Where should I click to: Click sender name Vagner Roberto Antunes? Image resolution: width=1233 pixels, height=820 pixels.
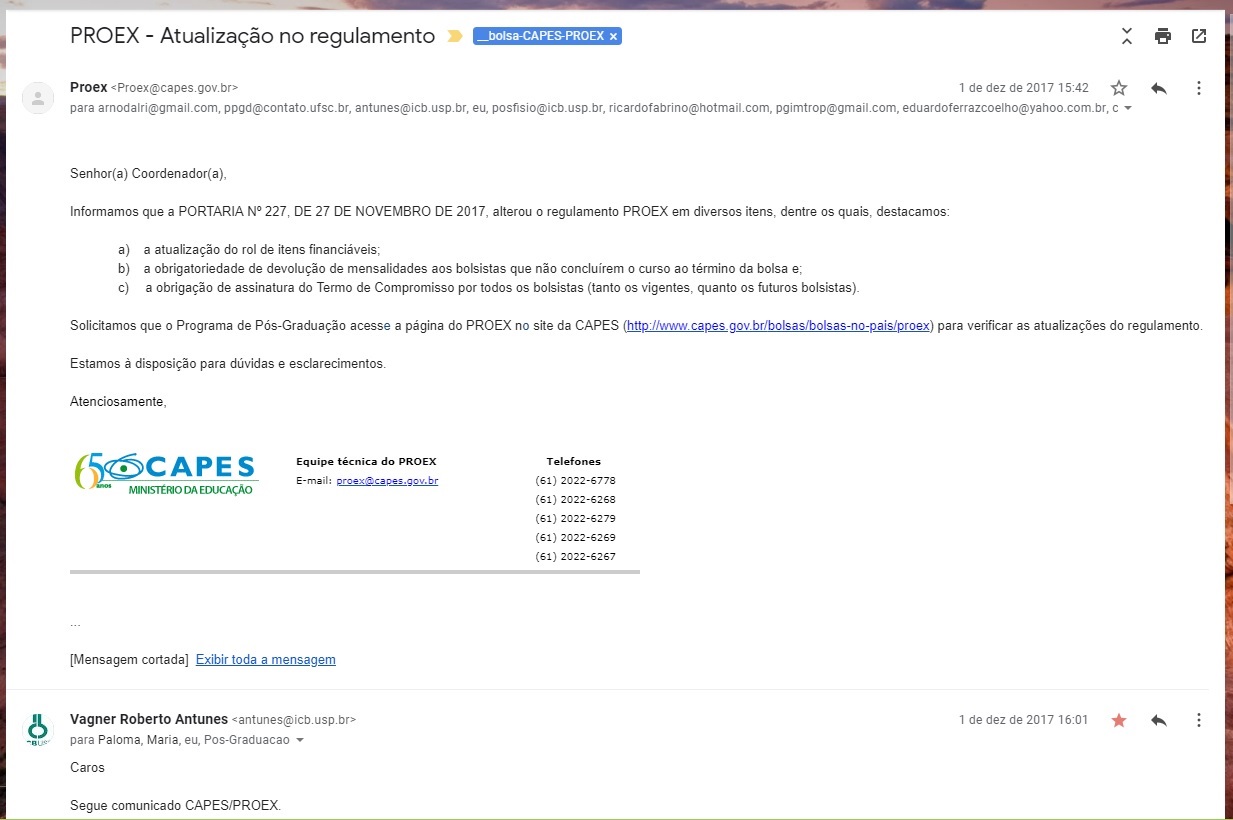click(x=149, y=719)
